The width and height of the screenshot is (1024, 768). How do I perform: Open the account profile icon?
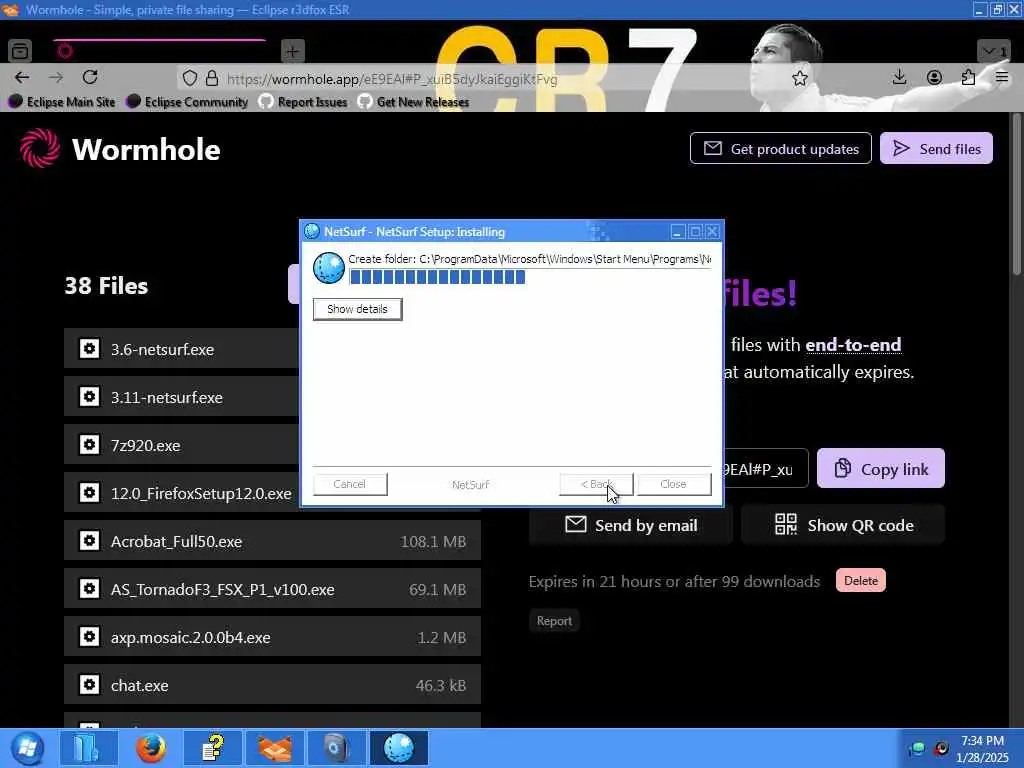pyautogui.click(x=934, y=78)
